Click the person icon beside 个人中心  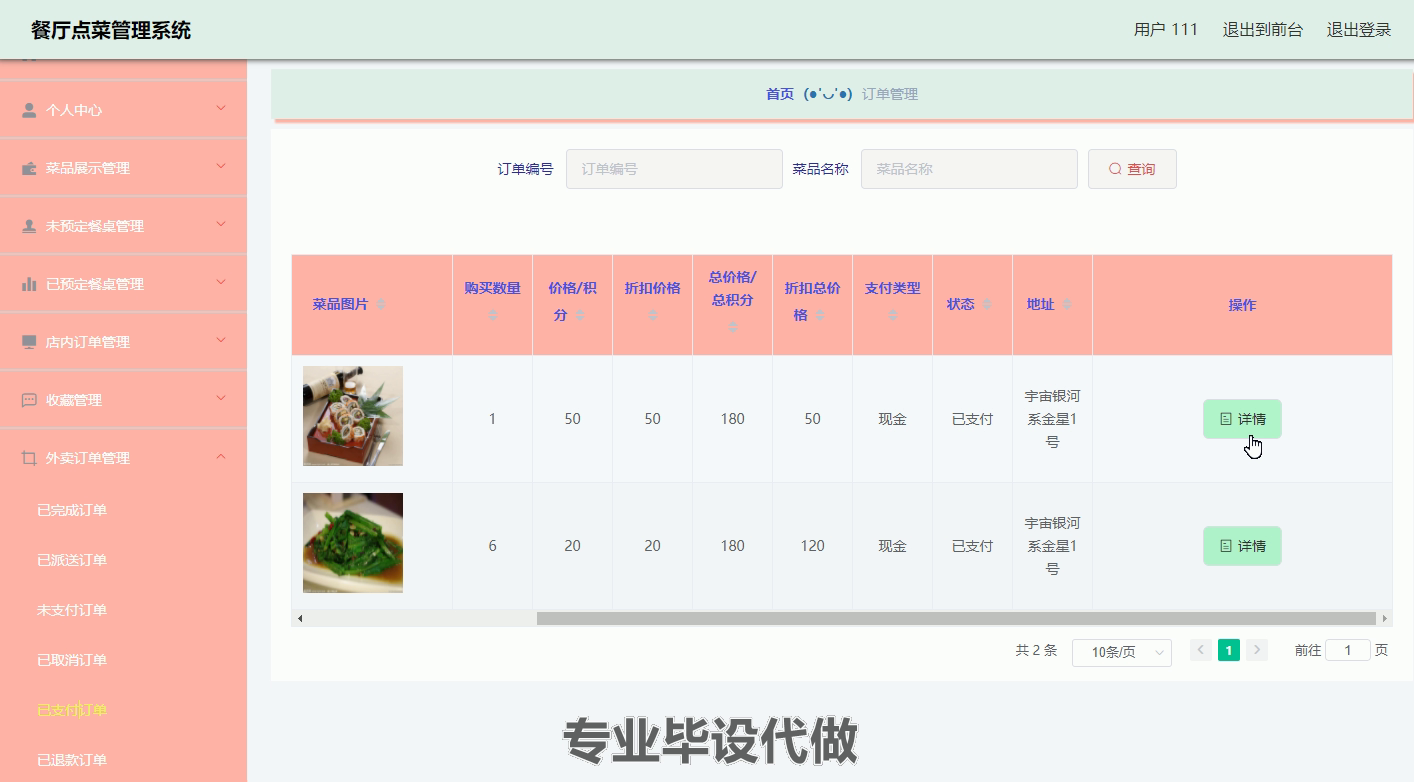29,110
